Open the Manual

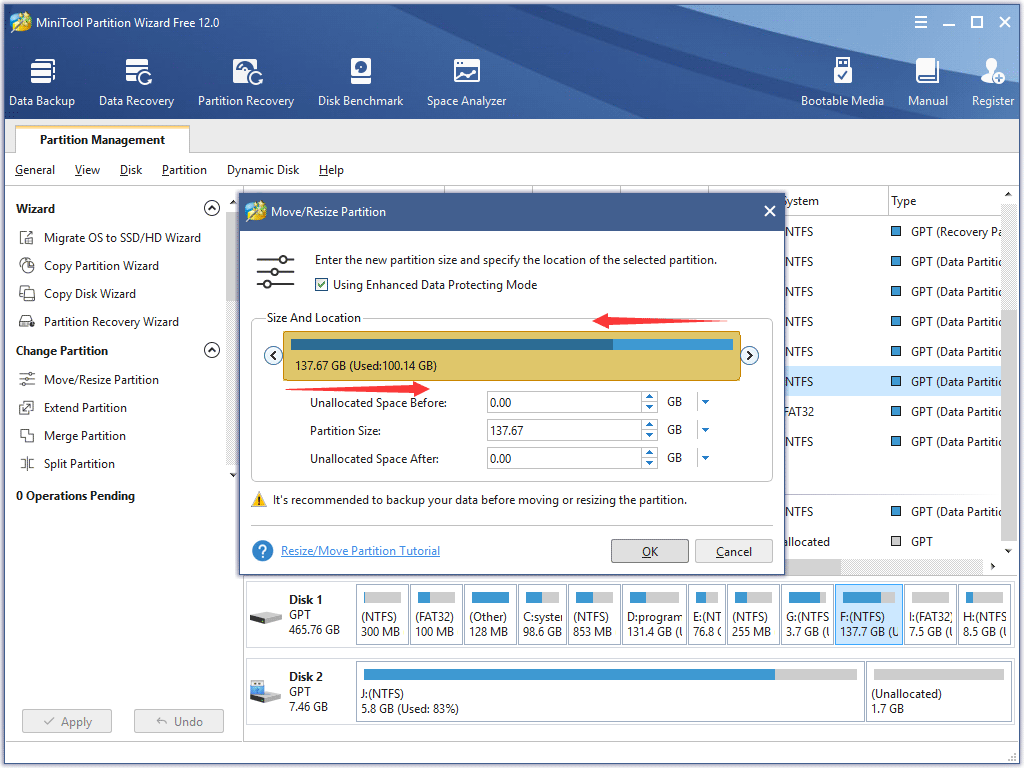[927, 82]
